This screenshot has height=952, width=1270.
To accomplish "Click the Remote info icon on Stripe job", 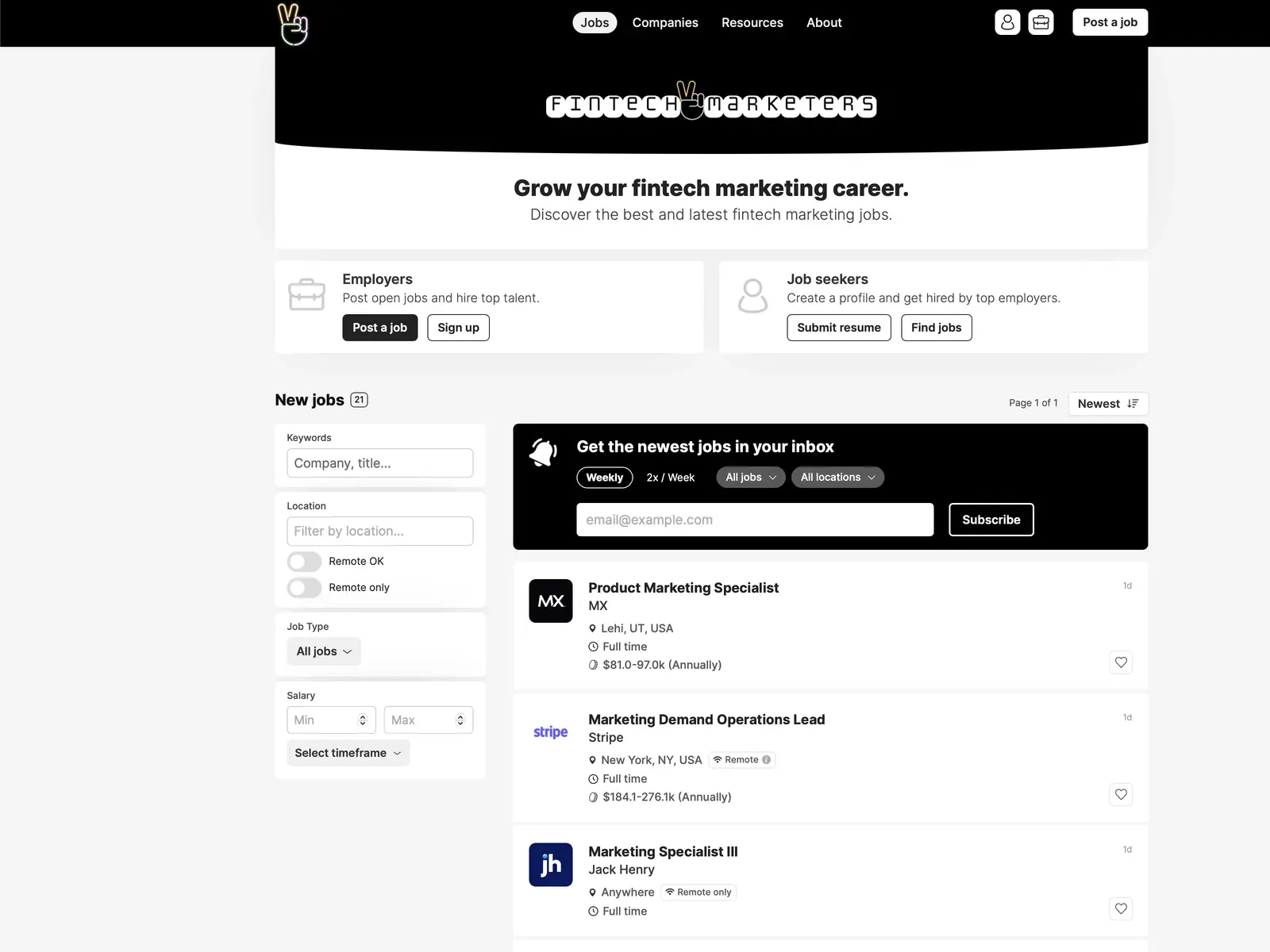I will (x=766, y=760).
